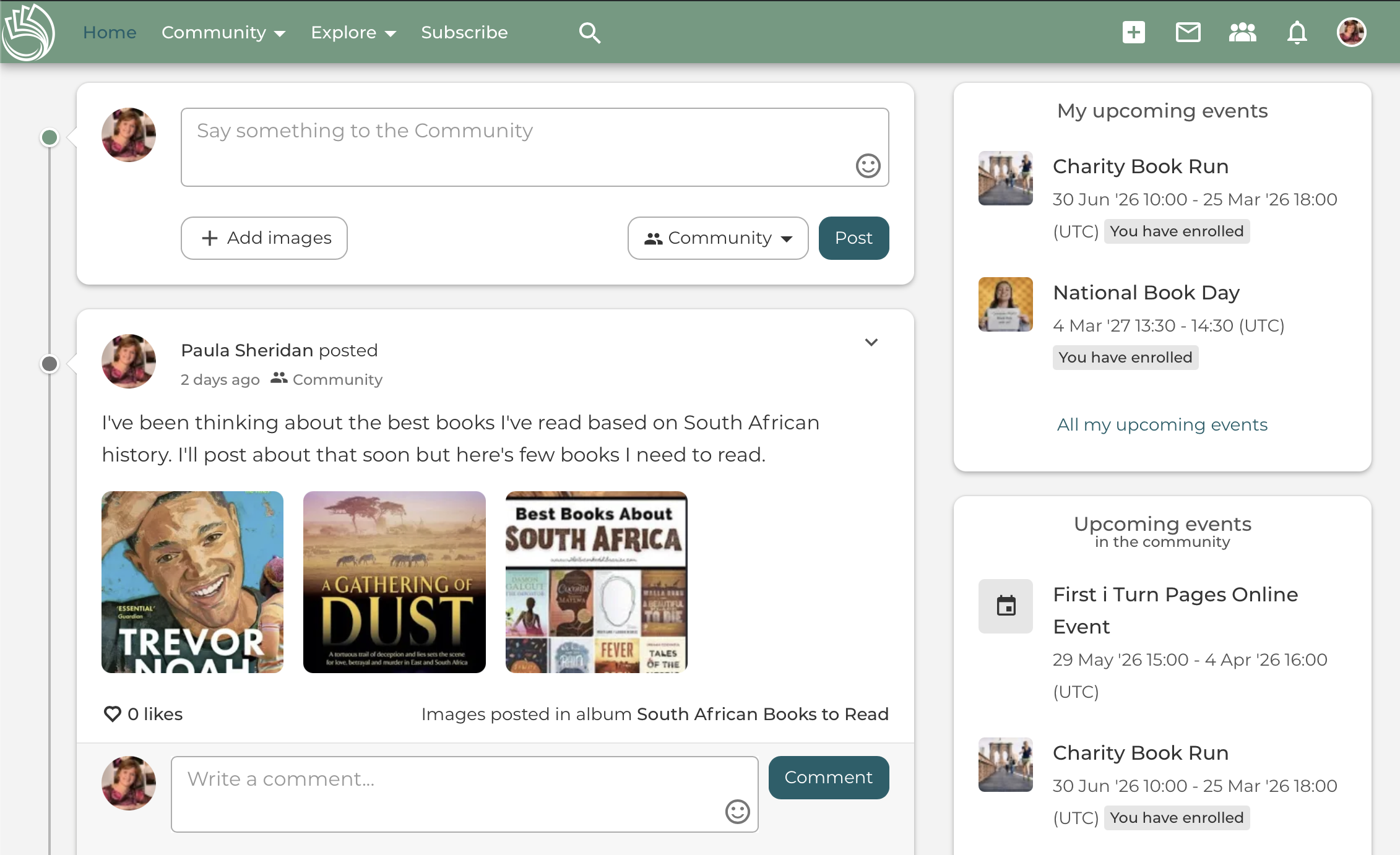Click Charity Book Run thumbnail in My upcoming events
This screenshot has width=1400, height=855.
(x=1006, y=178)
